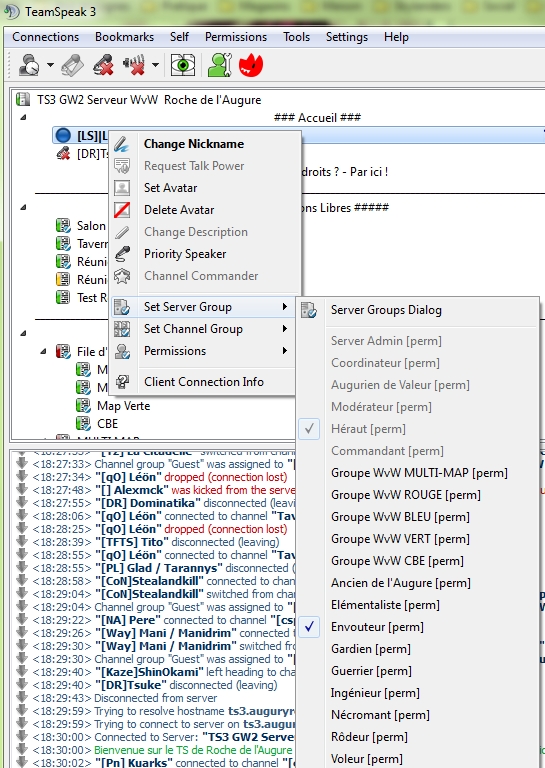Toggle the mute speakers toolbar icon
The image size is (545, 768).
[134, 65]
